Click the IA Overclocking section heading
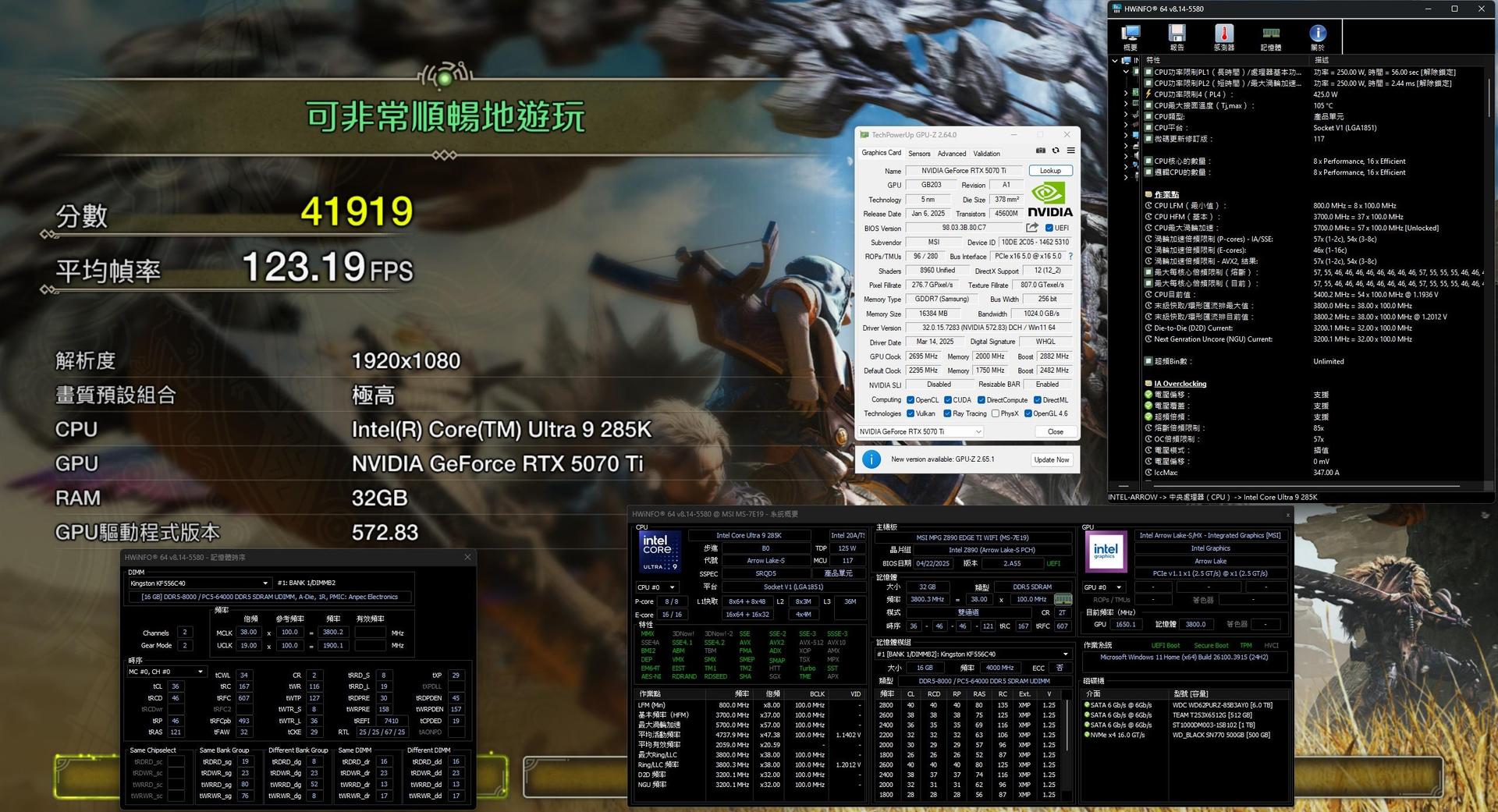Screen dimensions: 1498x812 1180,384
